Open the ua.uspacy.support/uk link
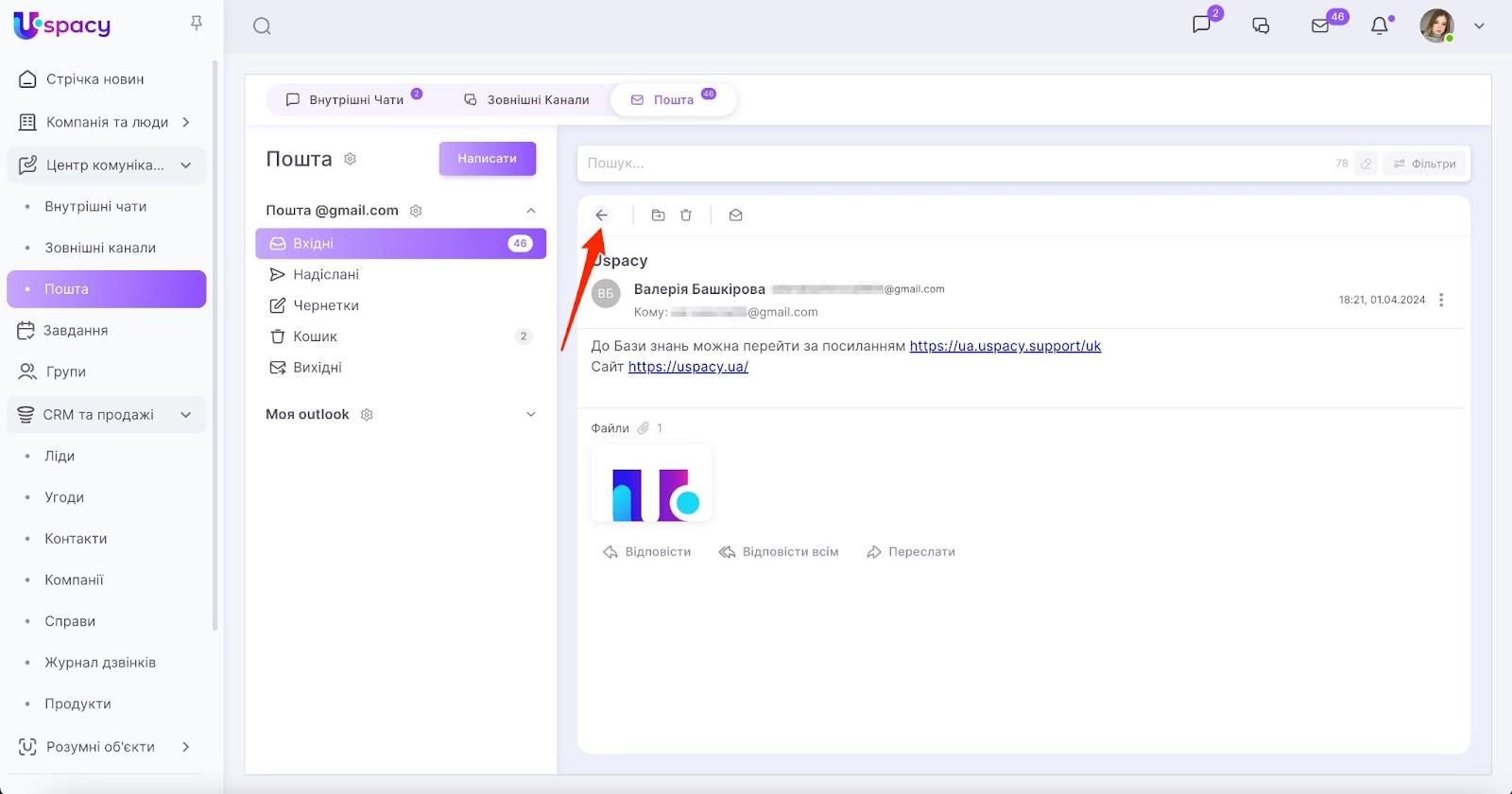This screenshot has width=1512, height=794. [1005, 346]
